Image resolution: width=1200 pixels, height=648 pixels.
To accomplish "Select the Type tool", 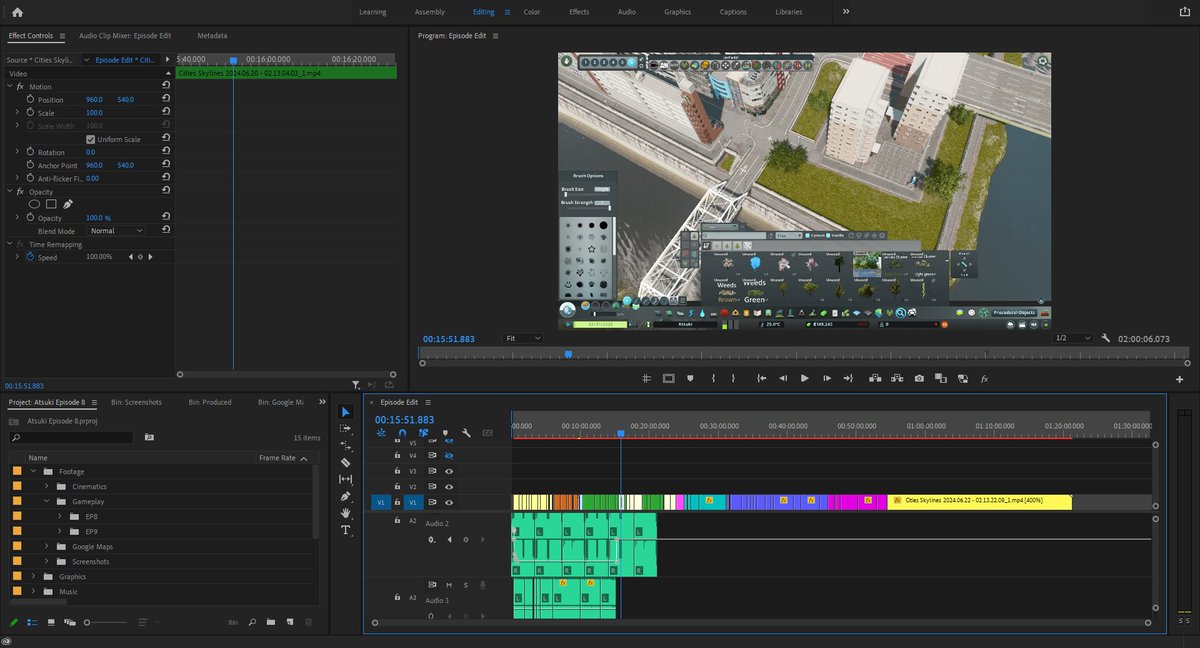I will tap(346, 530).
